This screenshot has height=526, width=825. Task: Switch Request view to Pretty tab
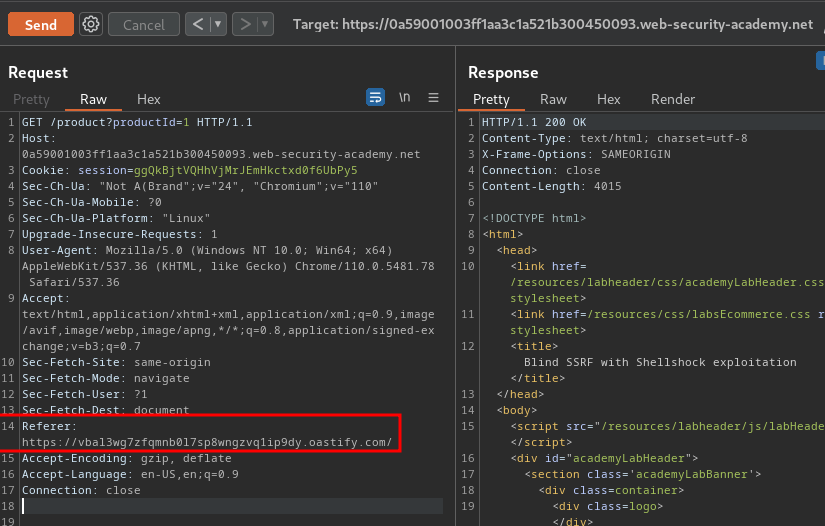[31, 99]
